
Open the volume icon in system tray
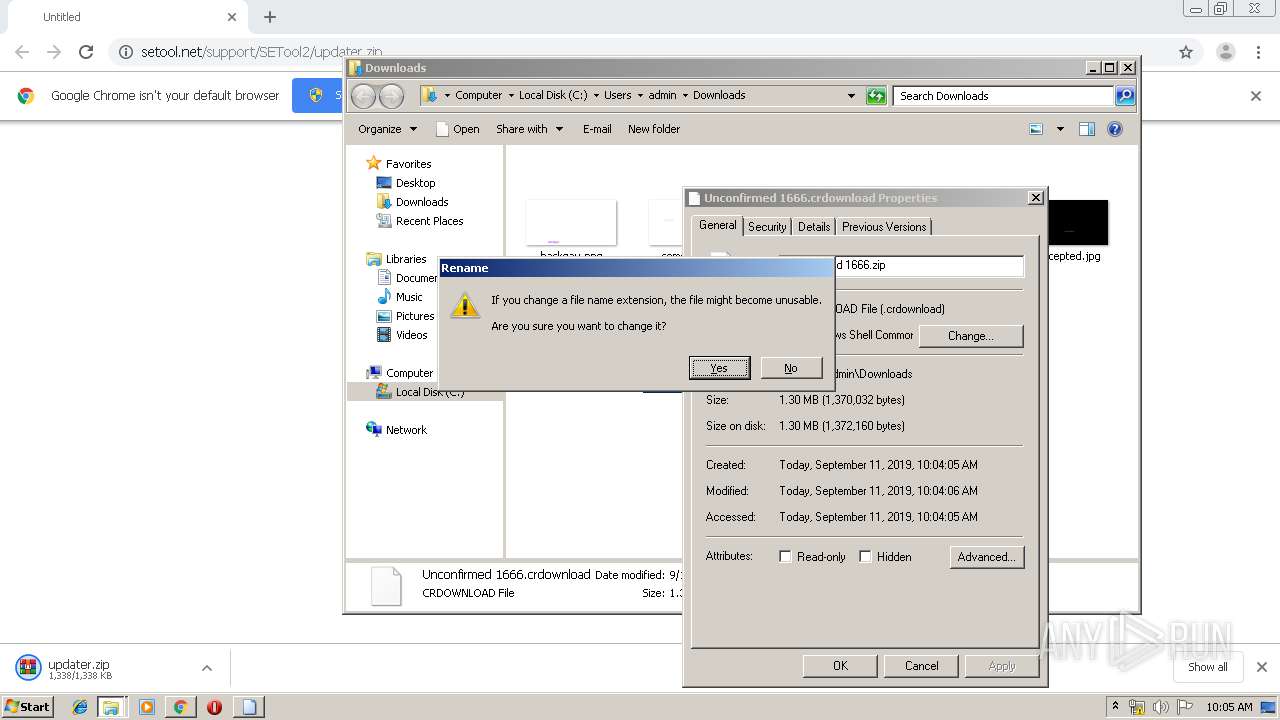pos(1160,707)
